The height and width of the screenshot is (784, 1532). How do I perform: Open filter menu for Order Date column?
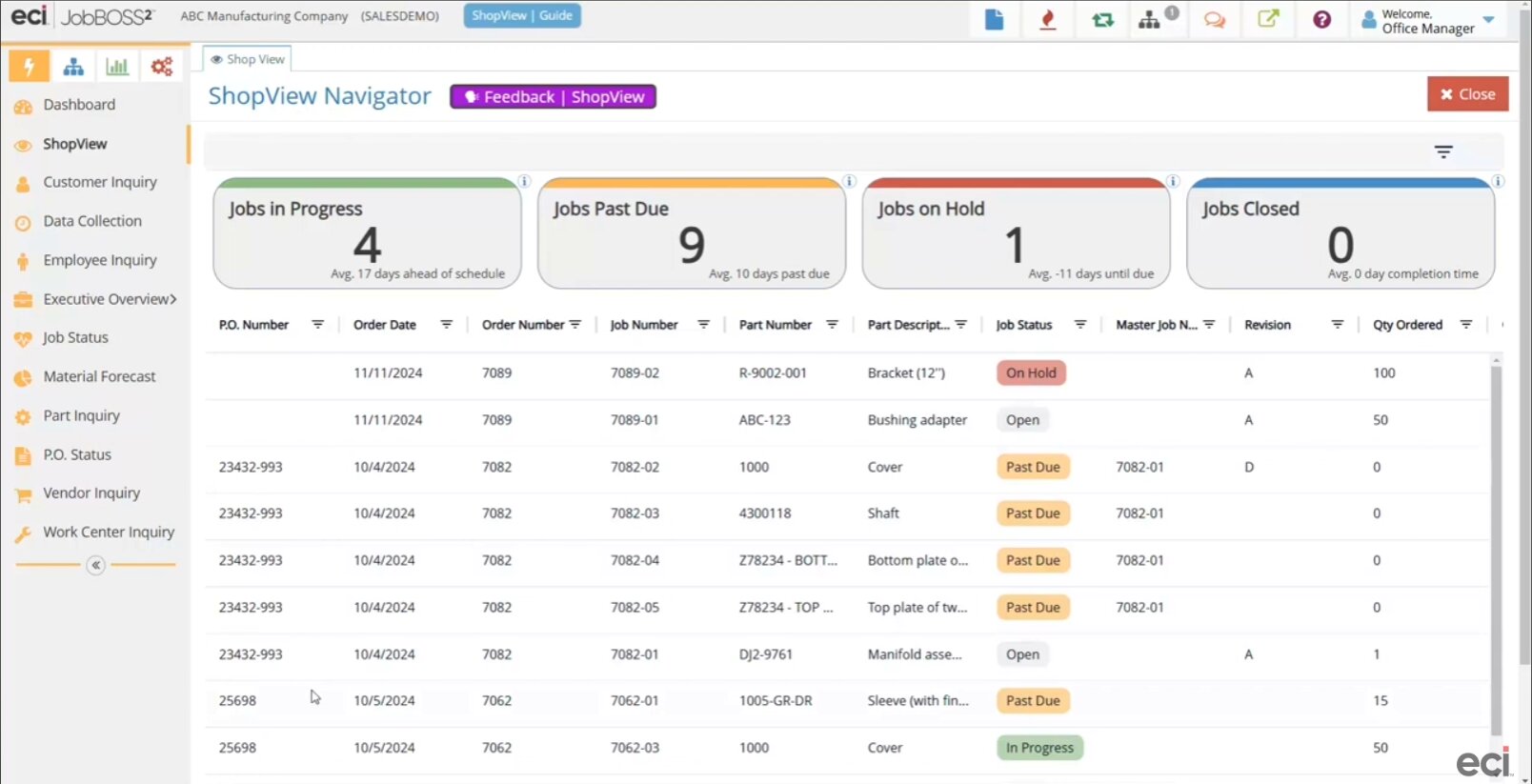446,325
